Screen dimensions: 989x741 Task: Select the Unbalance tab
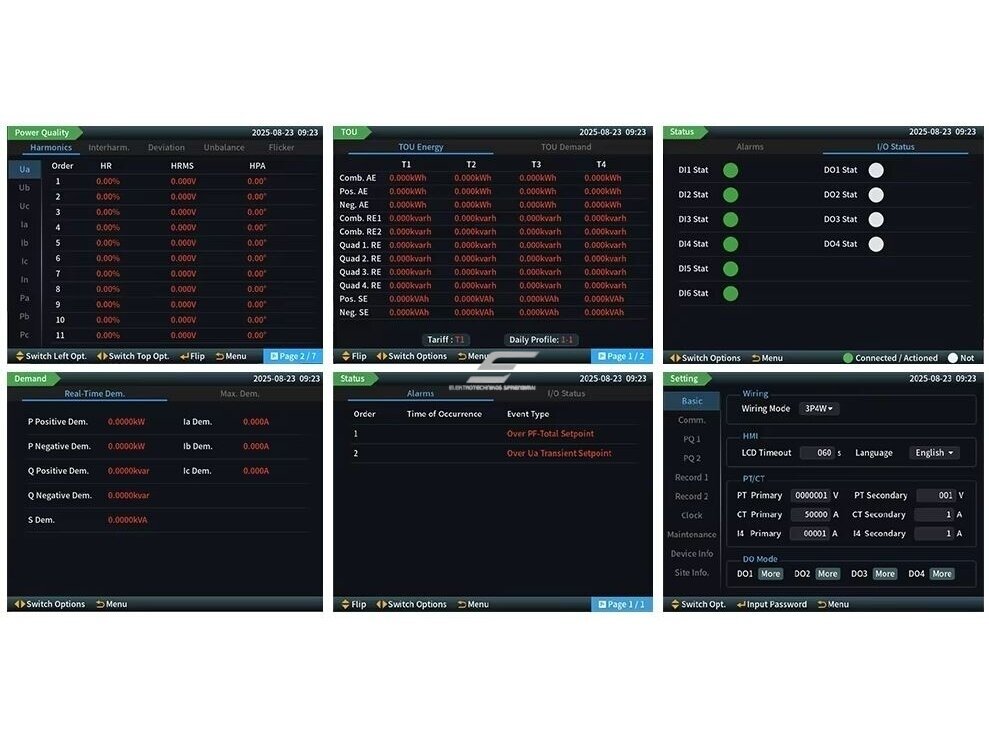click(x=224, y=148)
